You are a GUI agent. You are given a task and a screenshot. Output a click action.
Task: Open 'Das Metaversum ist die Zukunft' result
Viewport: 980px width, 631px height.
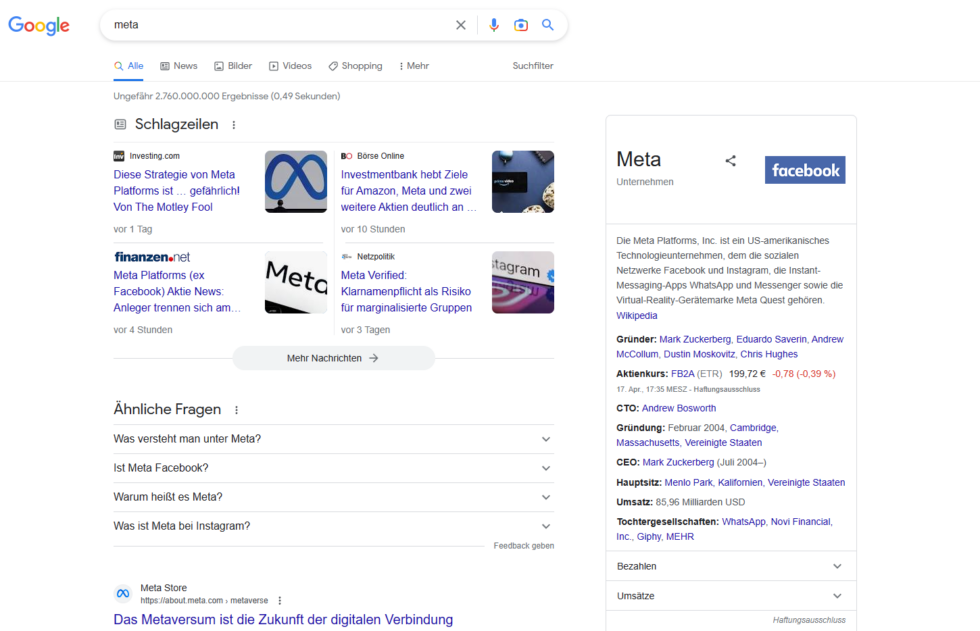283,620
